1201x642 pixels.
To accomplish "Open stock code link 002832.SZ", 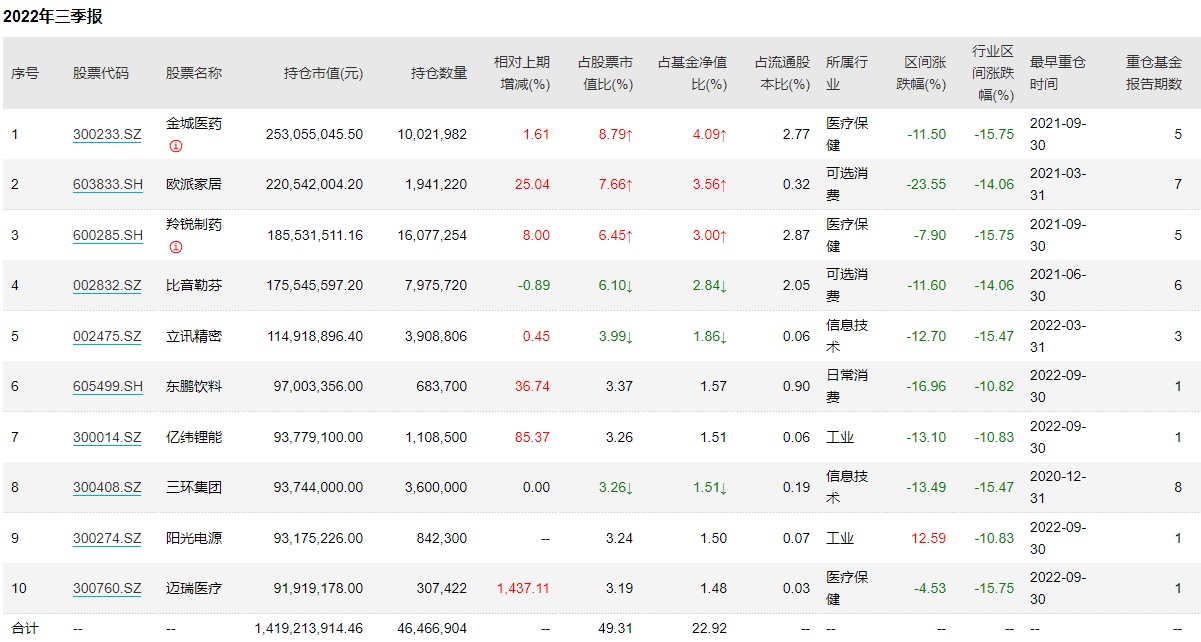I will click(x=107, y=285).
